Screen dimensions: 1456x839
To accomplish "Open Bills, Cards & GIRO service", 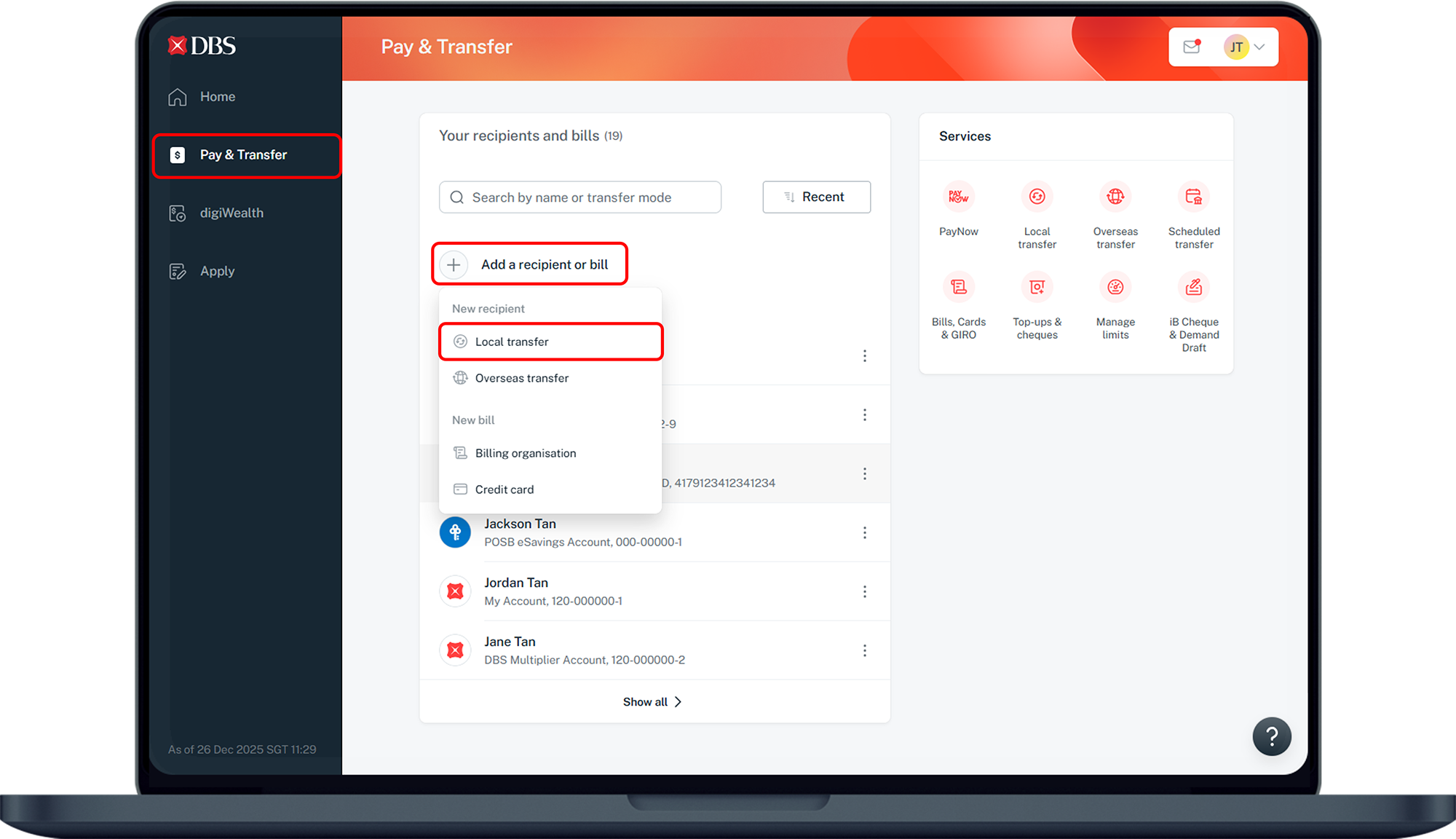I will coord(959,306).
